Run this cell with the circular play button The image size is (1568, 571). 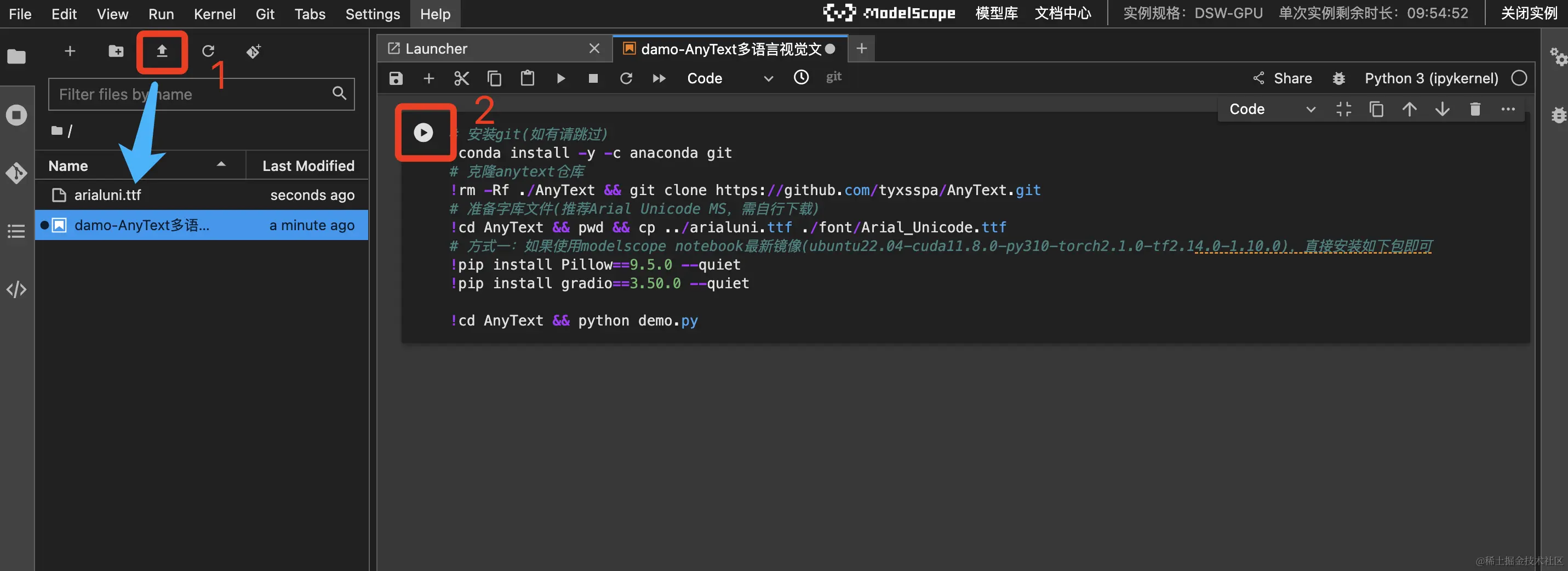[424, 132]
